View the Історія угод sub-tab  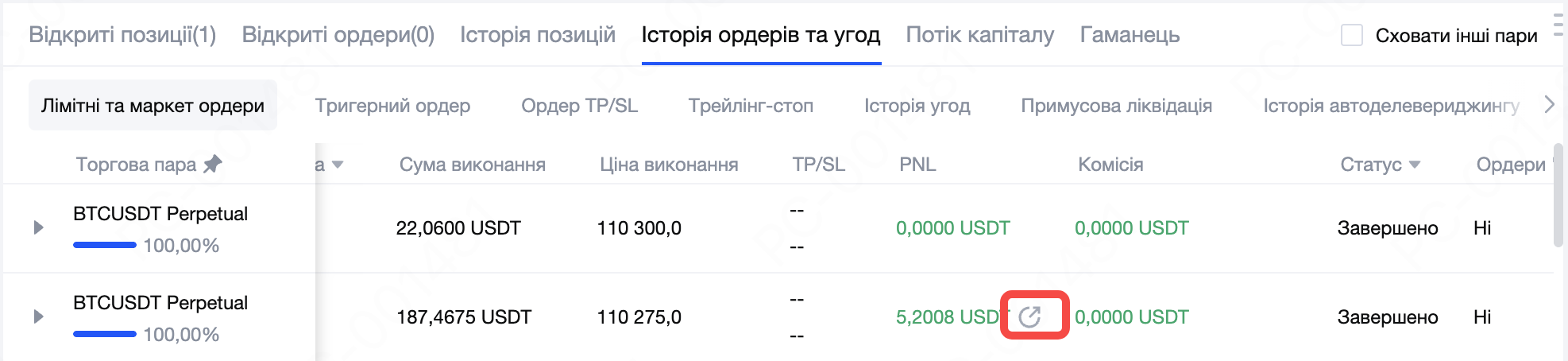917,106
